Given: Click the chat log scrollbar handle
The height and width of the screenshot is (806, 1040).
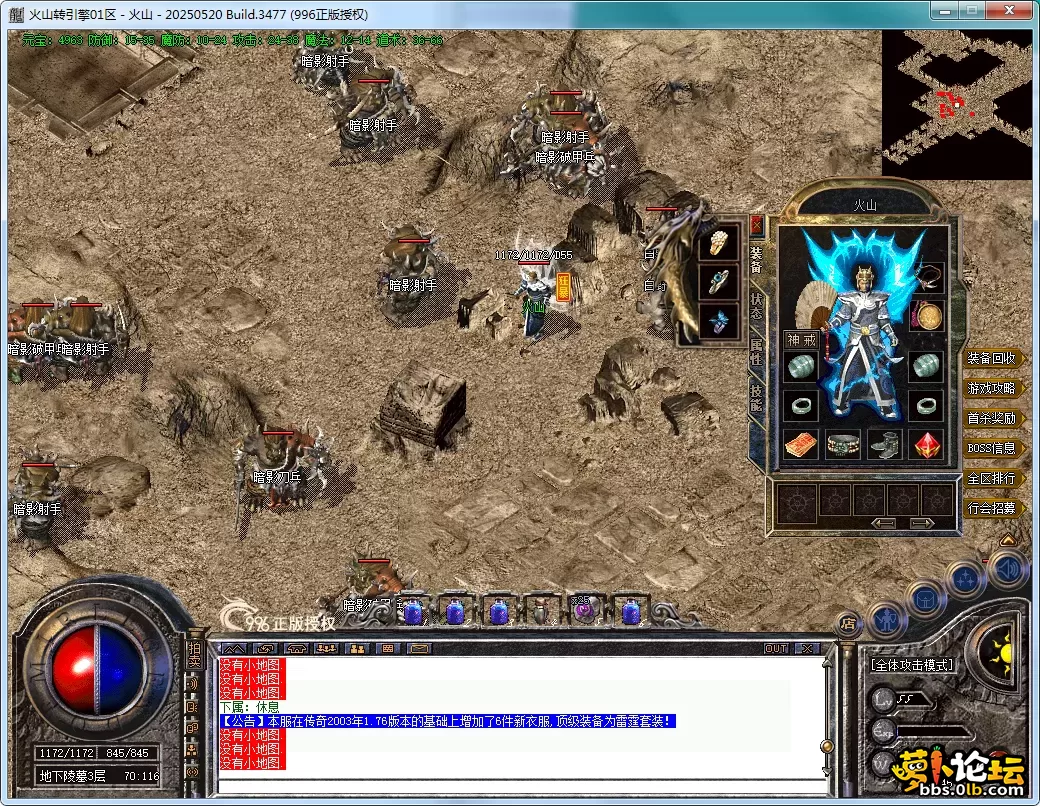Looking at the screenshot, I should pos(826,746).
